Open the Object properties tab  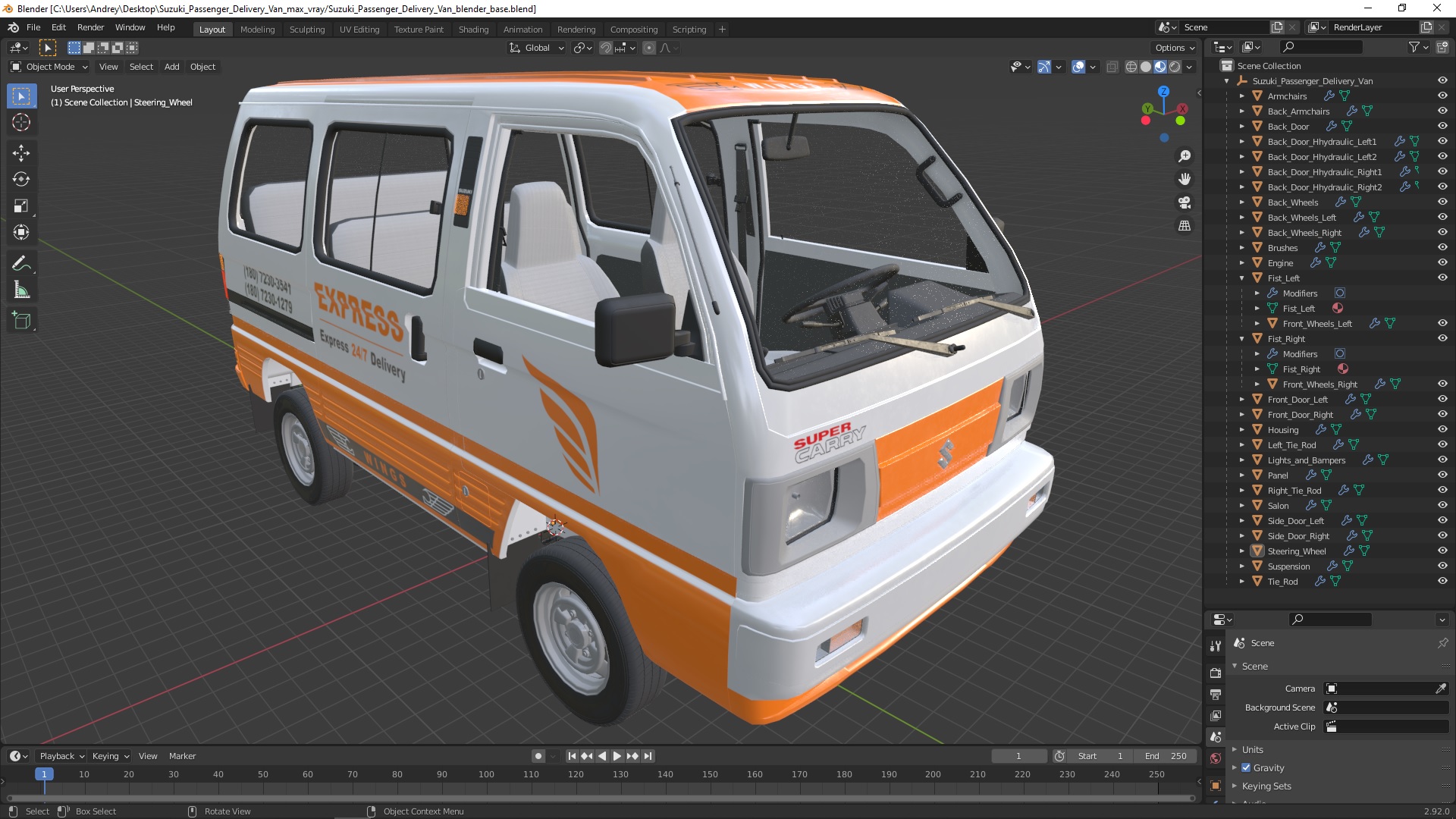pyautogui.click(x=1216, y=786)
